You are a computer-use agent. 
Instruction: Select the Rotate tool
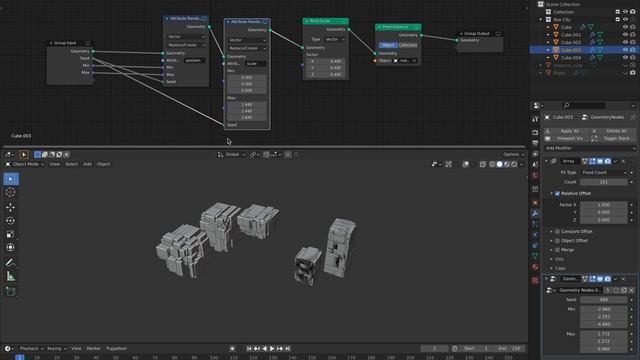pos(11,221)
